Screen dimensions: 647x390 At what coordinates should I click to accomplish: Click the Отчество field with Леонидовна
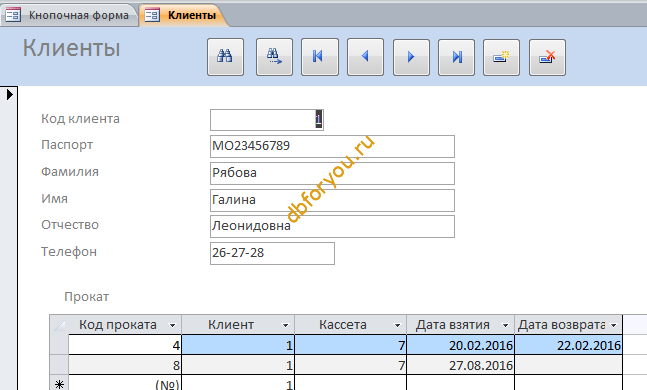pyautogui.click(x=332, y=226)
